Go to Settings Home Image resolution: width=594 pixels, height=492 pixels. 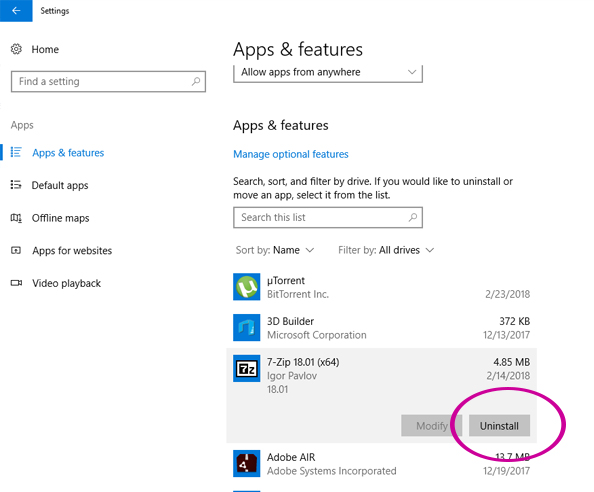point(45,49)
